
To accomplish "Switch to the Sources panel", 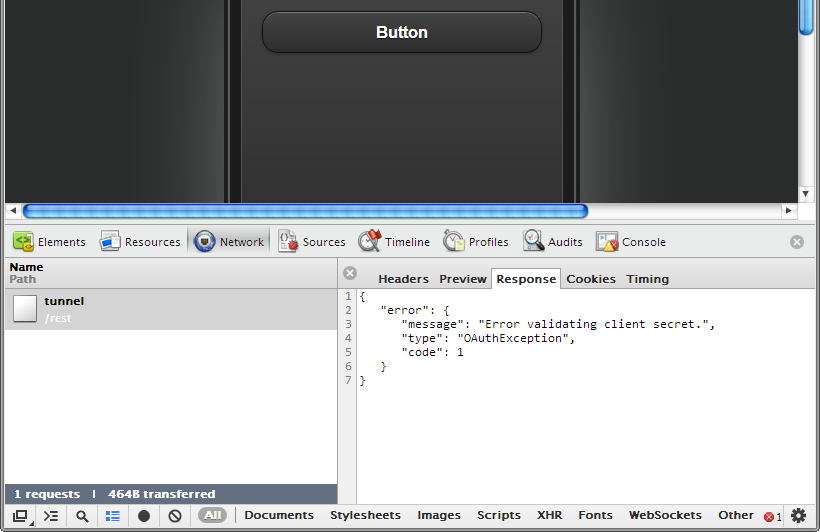I will 312,242.
